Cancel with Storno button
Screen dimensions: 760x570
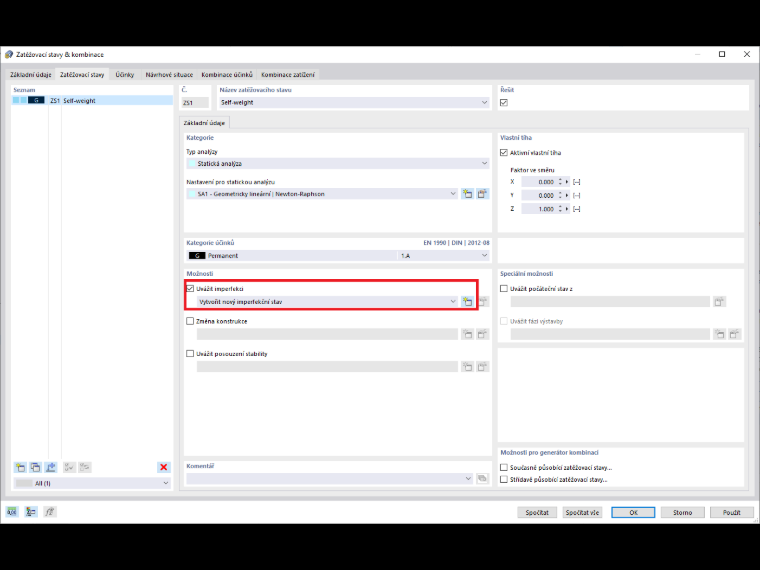[x=682, y=512]
